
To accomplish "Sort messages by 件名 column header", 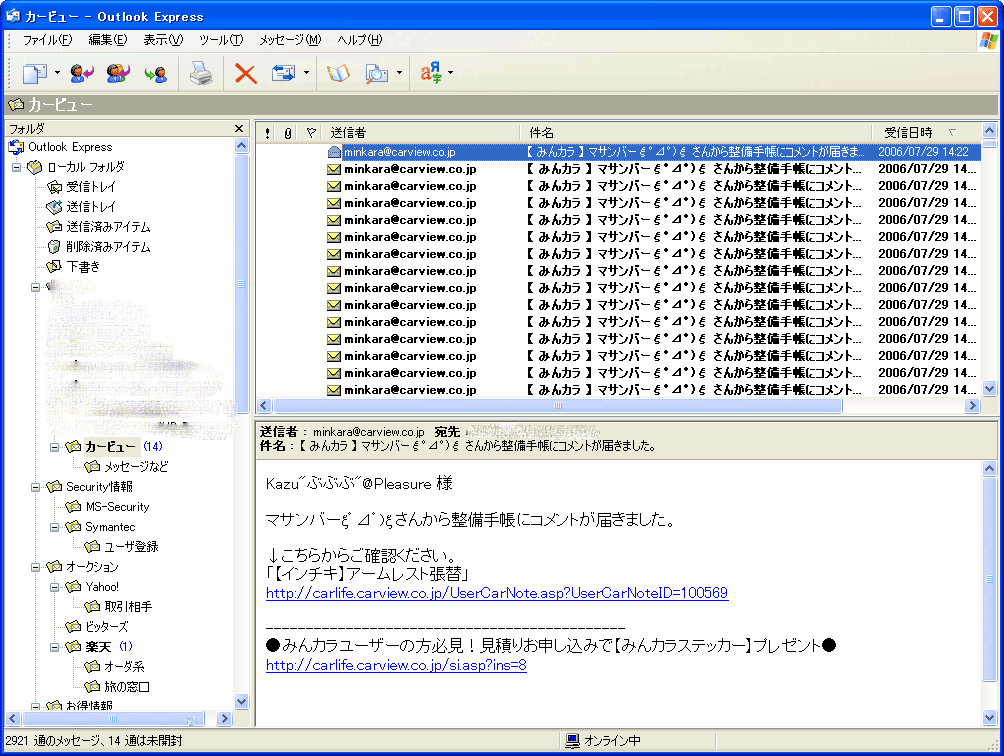I will pos(695,133).
